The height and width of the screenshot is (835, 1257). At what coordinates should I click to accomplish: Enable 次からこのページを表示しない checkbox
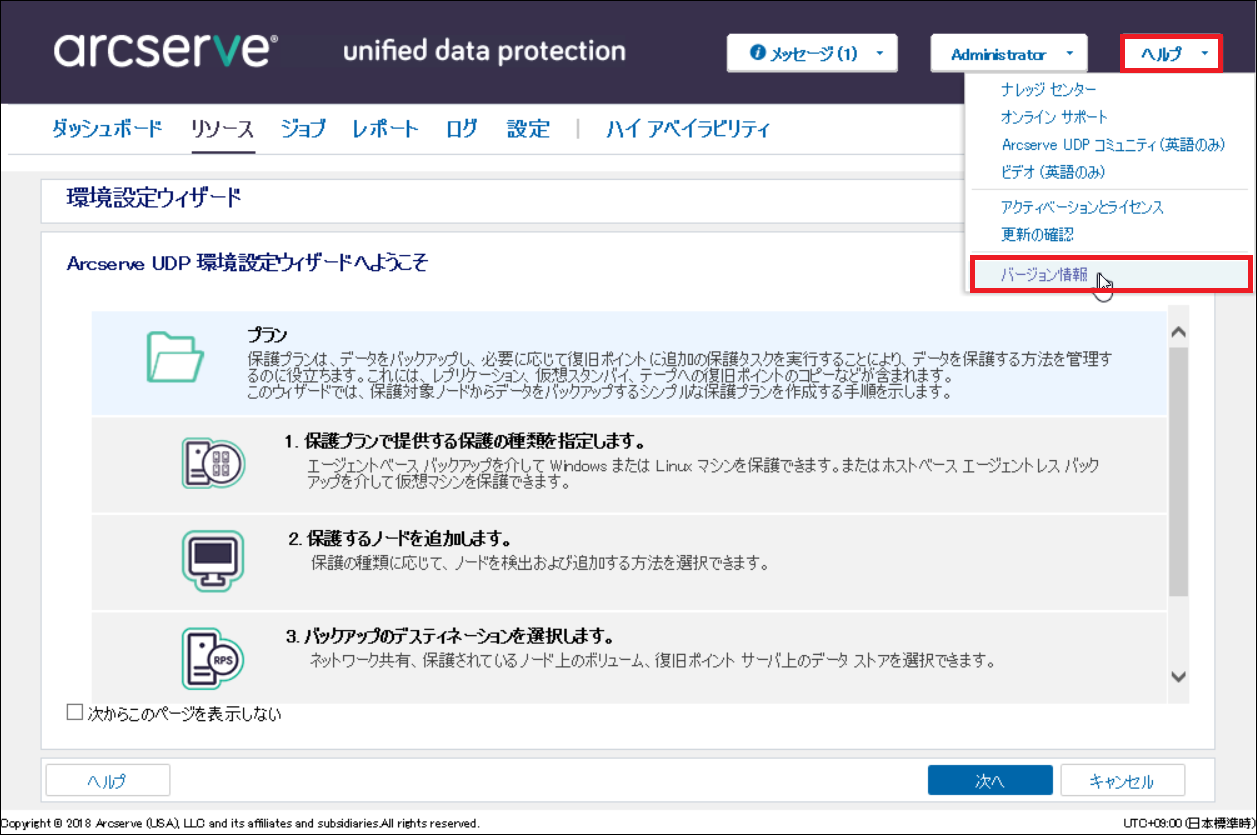(74, 713)
